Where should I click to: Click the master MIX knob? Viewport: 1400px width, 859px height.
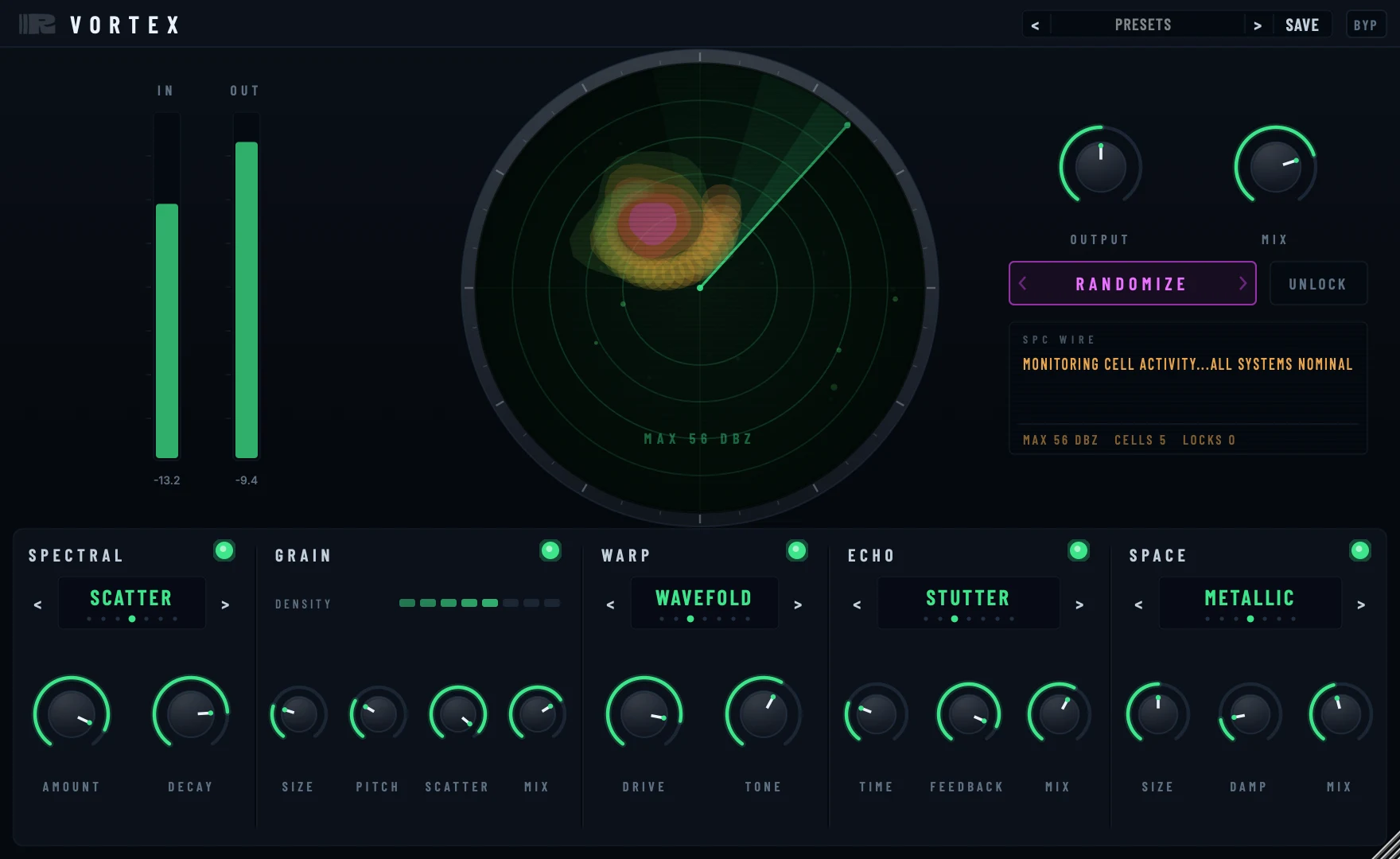[1276, 166]
